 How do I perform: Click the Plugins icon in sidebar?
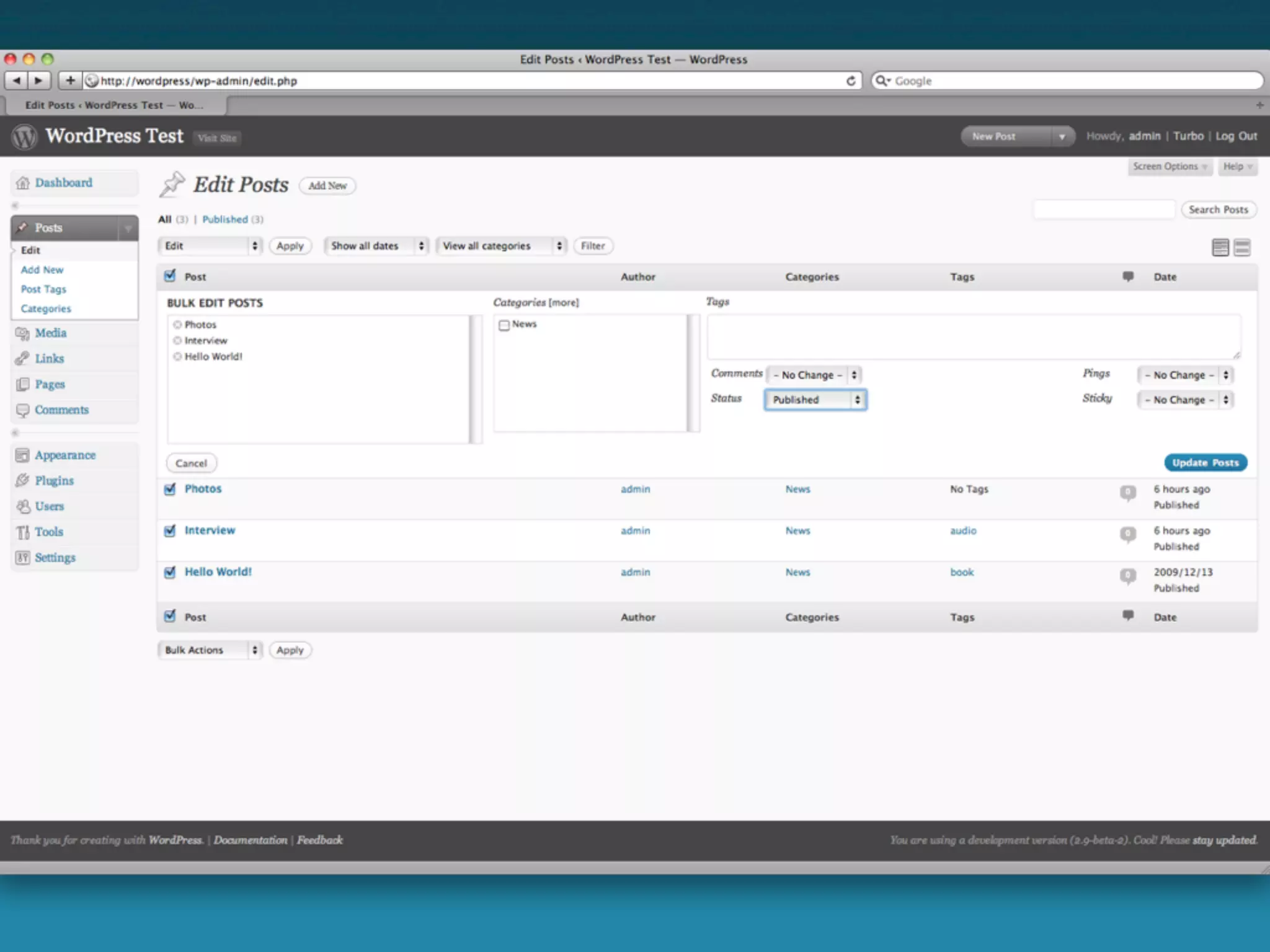[x=22, y=480]
